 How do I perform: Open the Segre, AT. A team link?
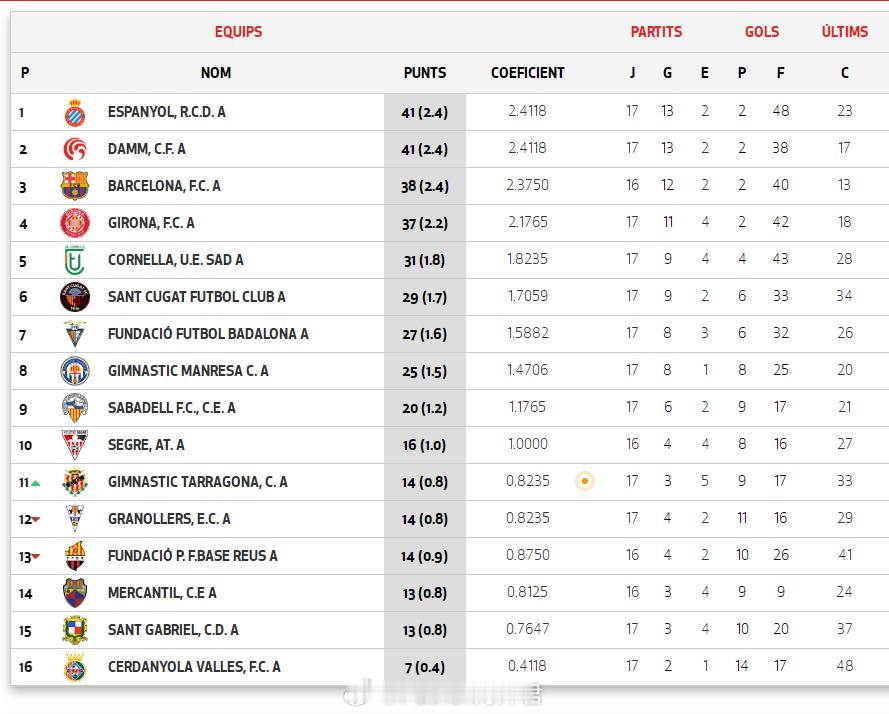(x=146, y=445)
